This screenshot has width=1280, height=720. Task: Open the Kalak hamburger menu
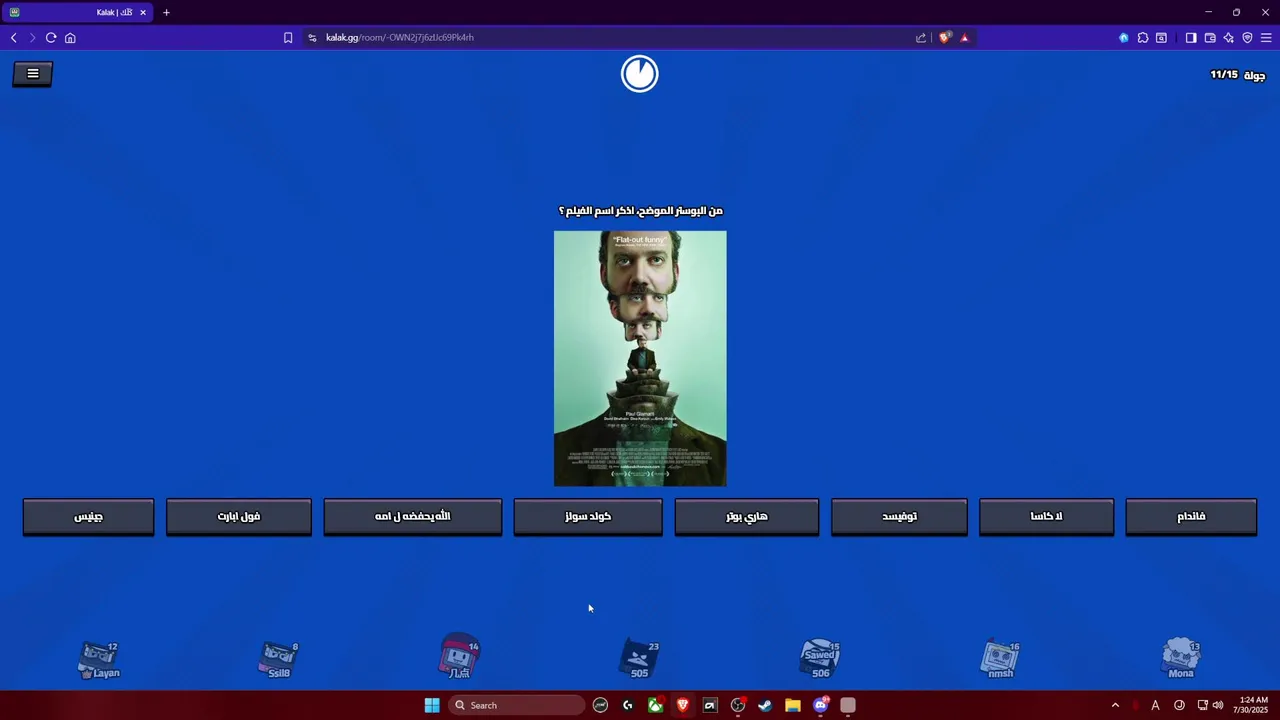32,73
